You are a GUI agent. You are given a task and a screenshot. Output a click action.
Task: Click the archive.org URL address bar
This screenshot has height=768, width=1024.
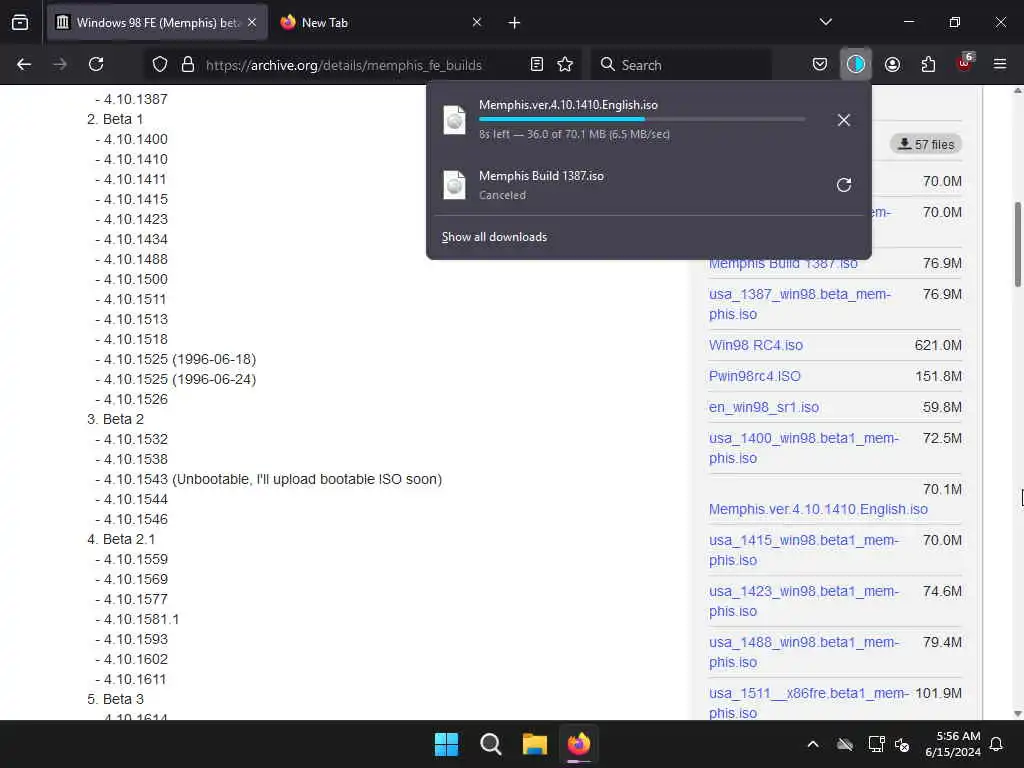pyautogui.click(x=344, y=65)
